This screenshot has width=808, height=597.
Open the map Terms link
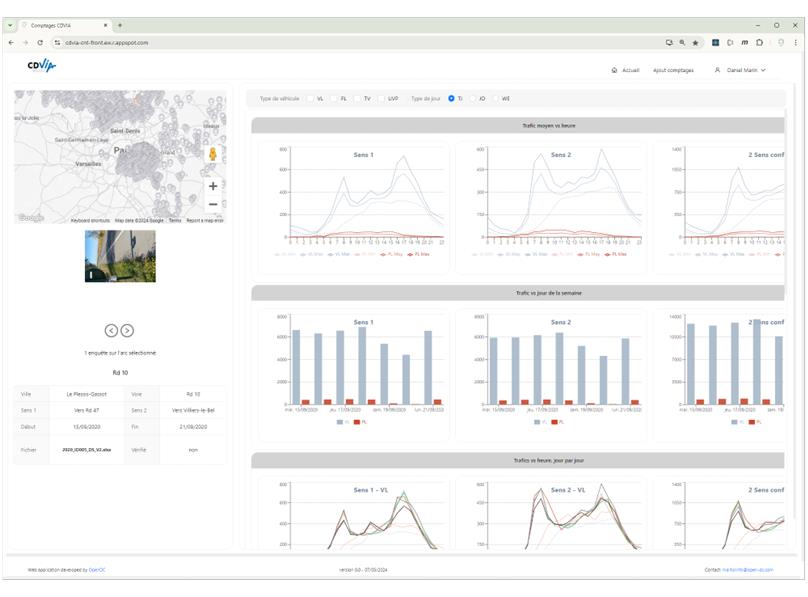click(175, 220)
